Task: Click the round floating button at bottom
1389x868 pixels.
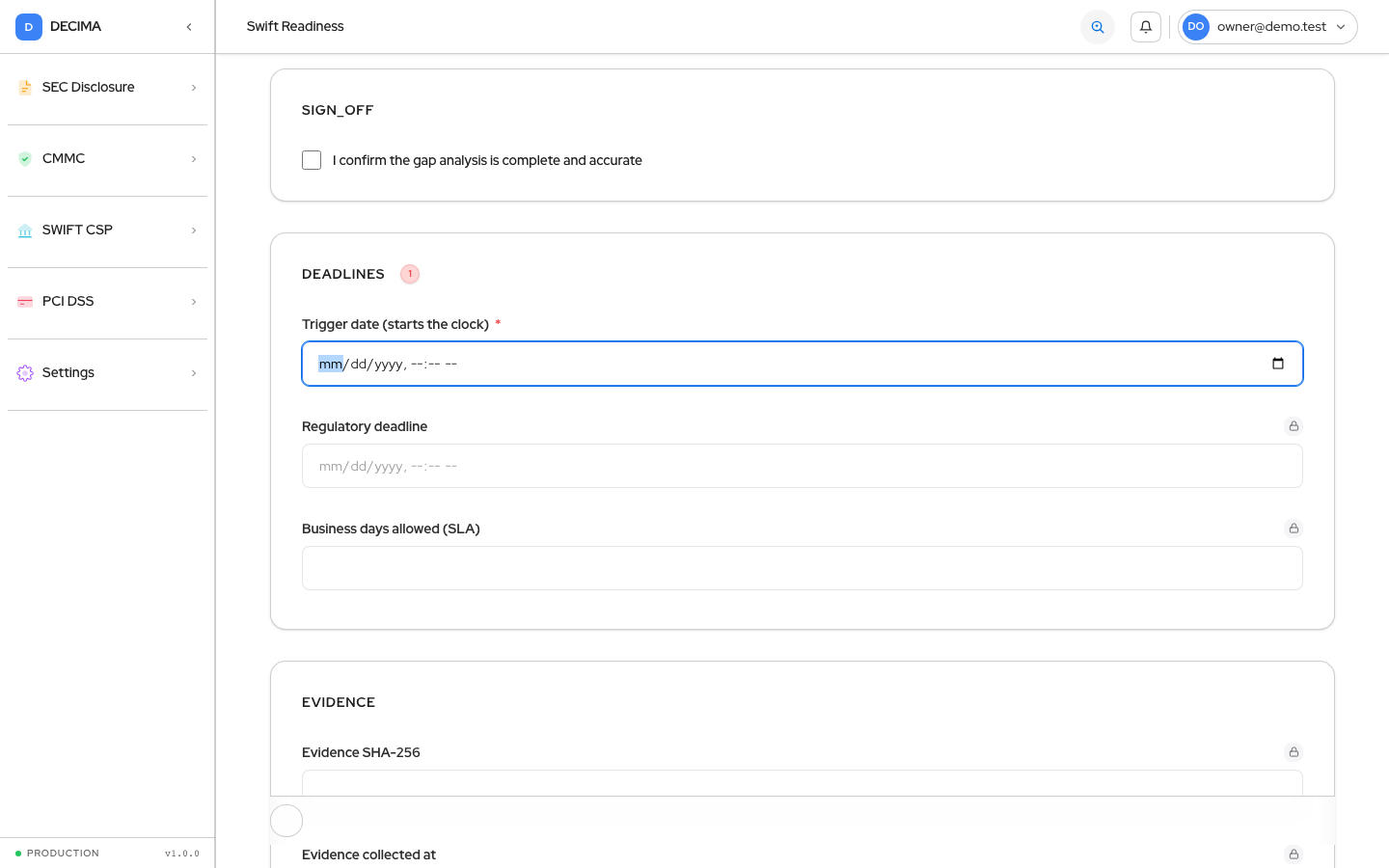Action: [x=286, y=821]
